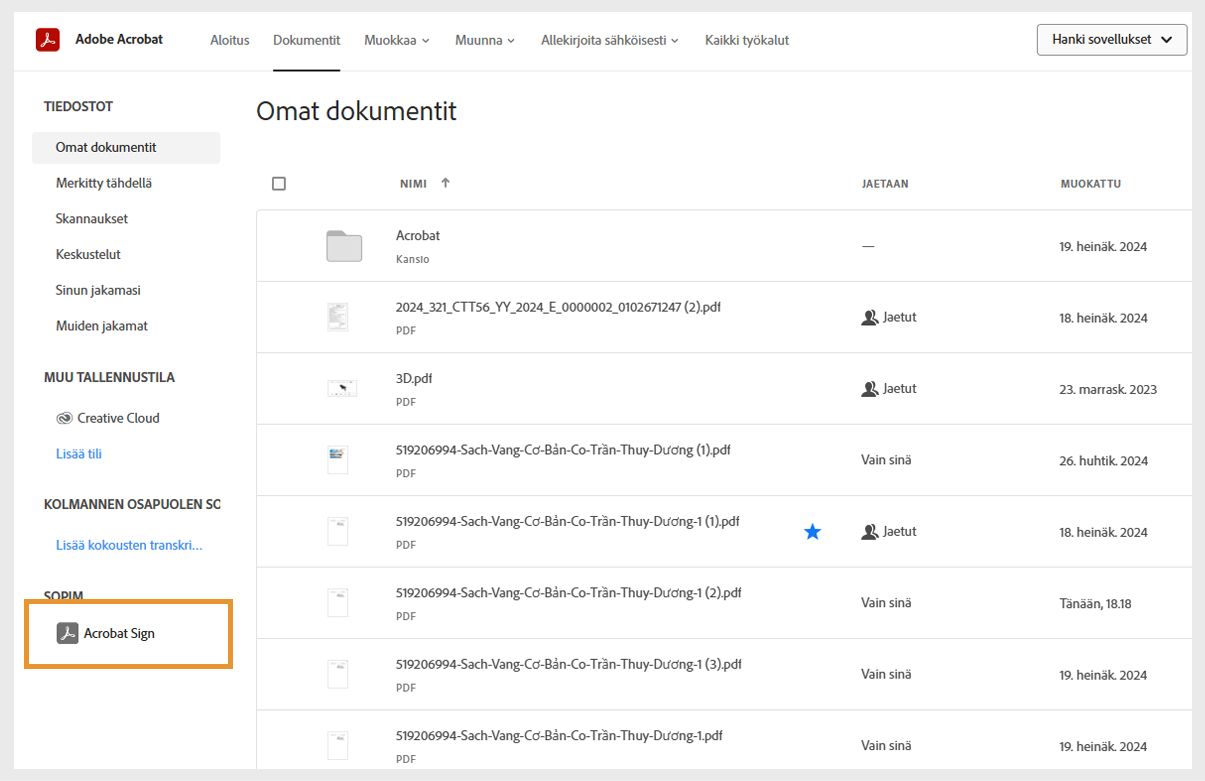The height and width of the screenshot is (781, 1205).
Task: Open the Kaikki työkalut tab
Action: point(746,40)
